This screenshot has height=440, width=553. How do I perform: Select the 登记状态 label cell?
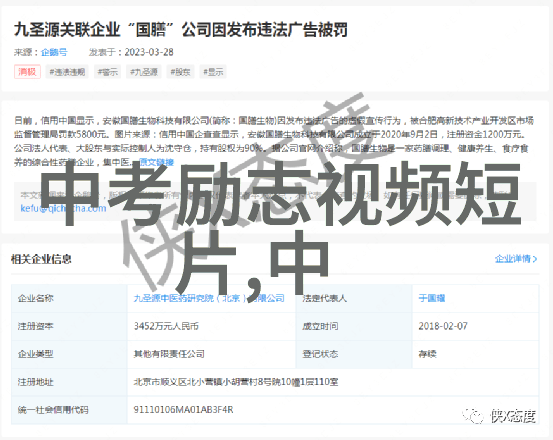354,354
